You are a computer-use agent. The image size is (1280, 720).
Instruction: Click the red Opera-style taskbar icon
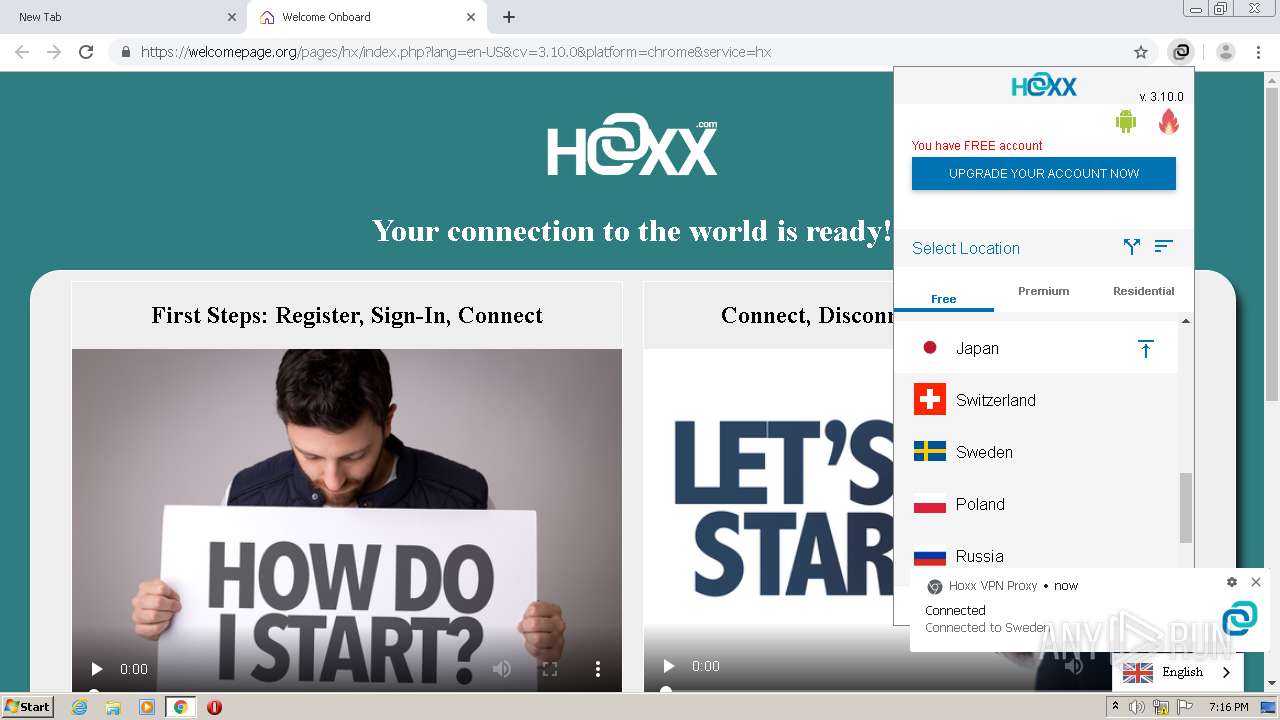(x=214, y=707)
